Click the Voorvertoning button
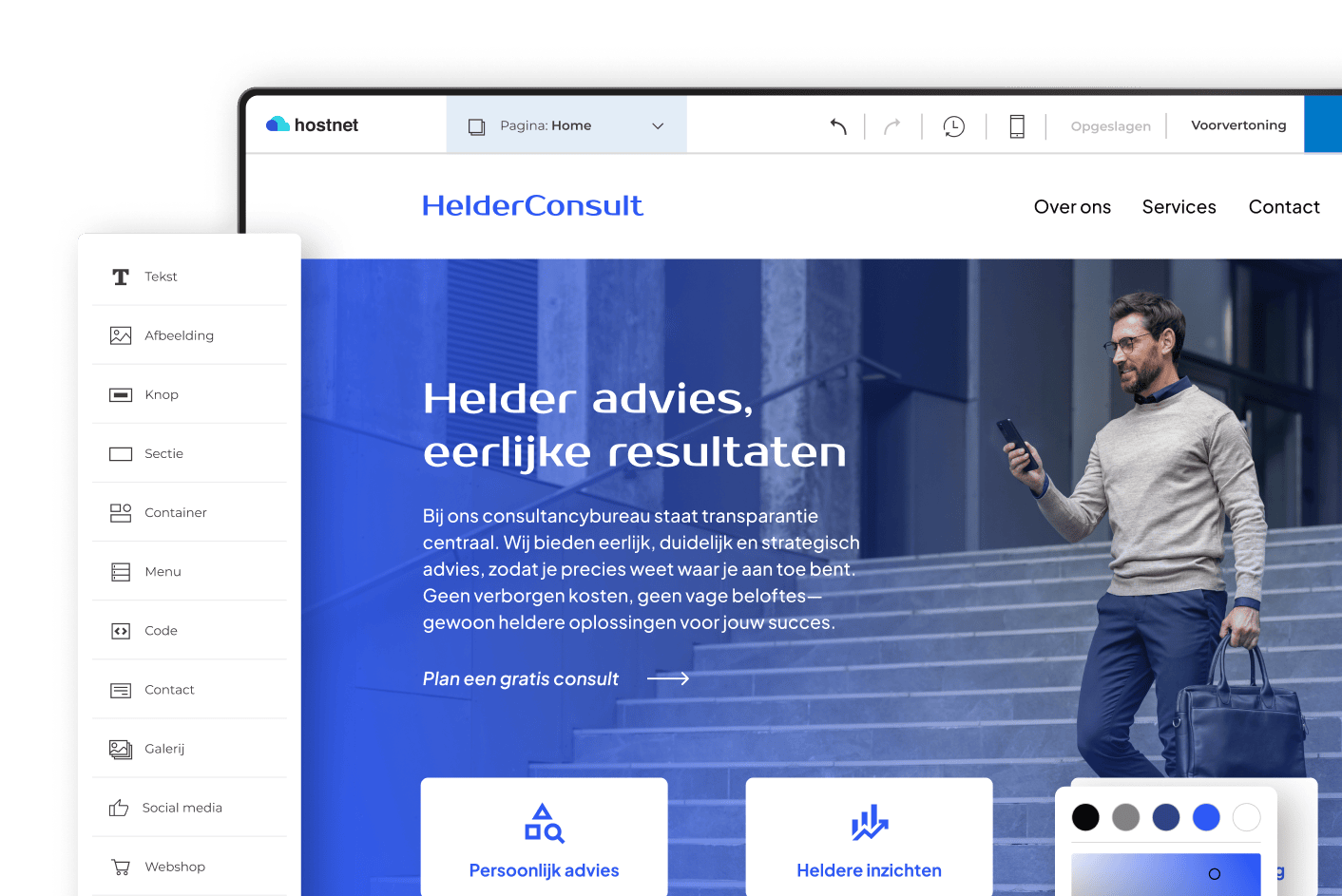 [x=1238, y=125]
